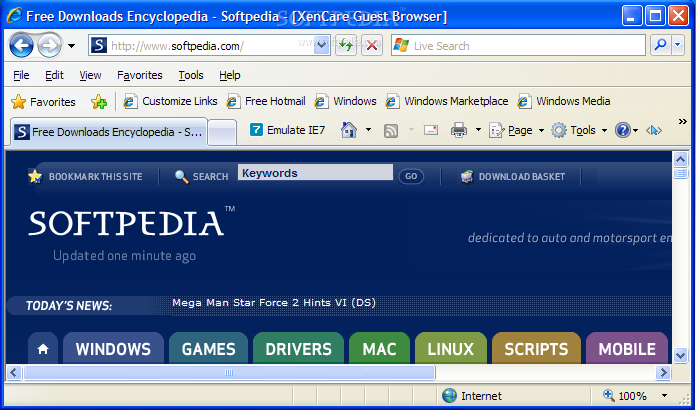This screenshot has width=696, height=410.
Task: Expand the command bar overflow chevron
Action: (x=683, y=122)
